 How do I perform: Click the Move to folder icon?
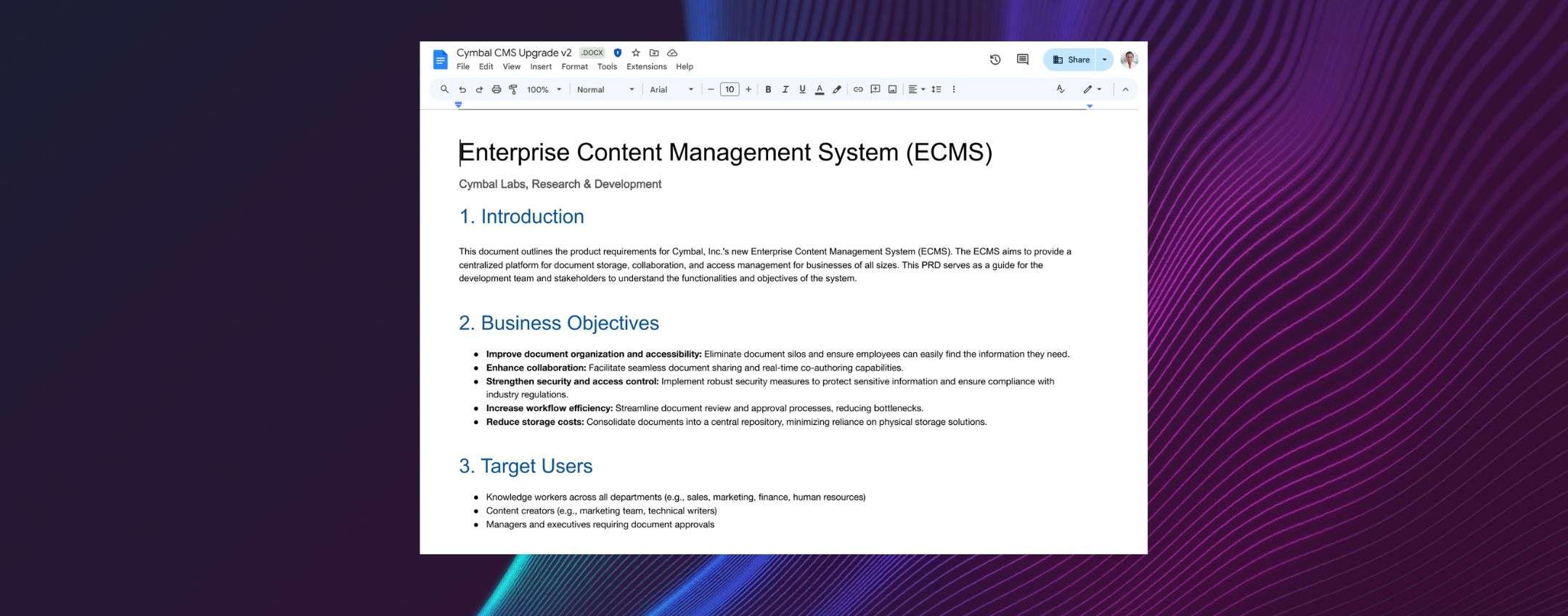tap(654, 53)
